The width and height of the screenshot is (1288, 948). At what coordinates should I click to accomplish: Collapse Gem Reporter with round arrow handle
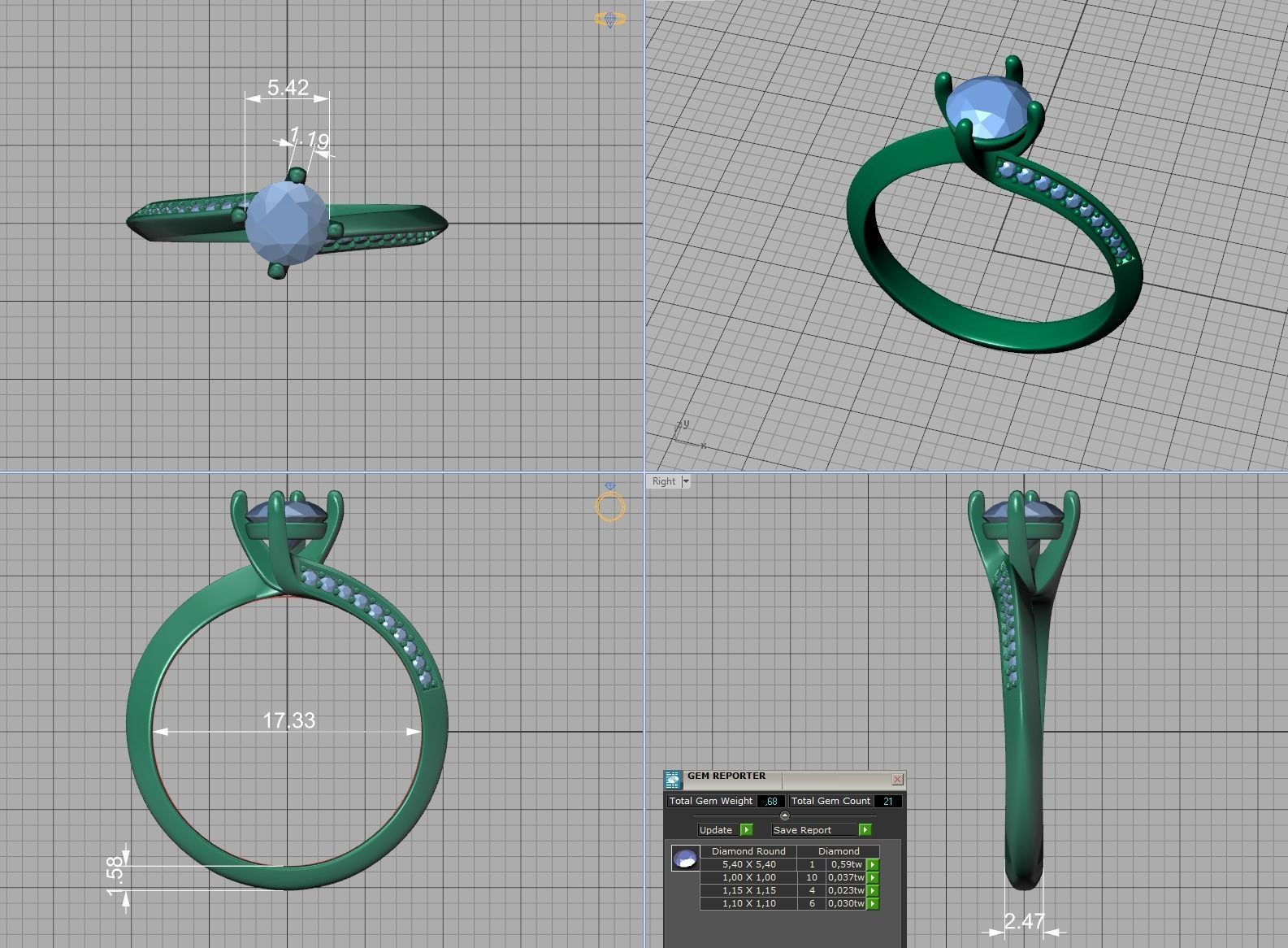(784, 815)
